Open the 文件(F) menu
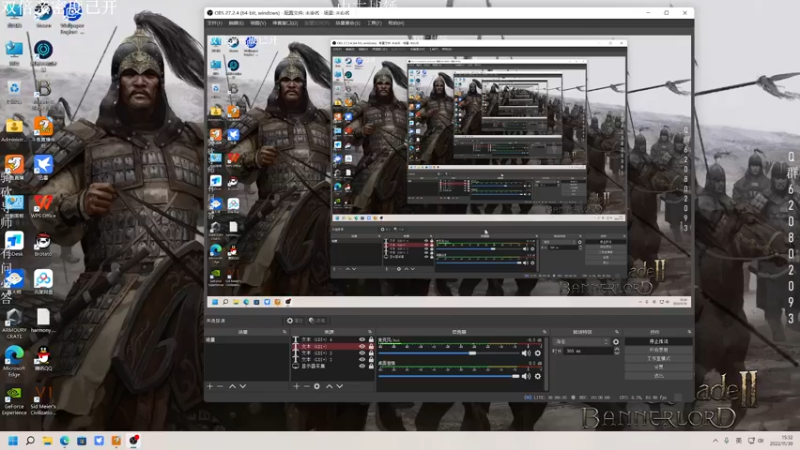This screenshot has height=450, width=800. [214, 23]
